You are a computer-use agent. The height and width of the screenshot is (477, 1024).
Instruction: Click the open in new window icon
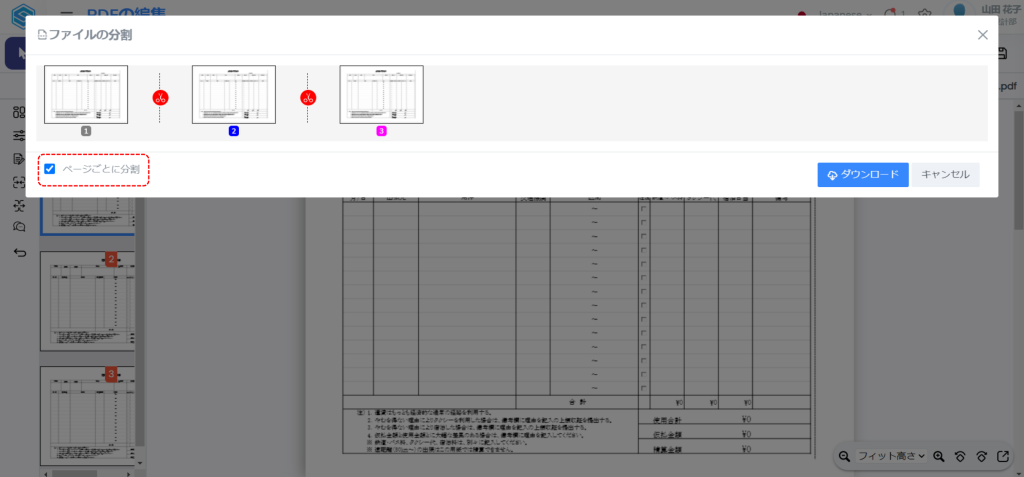click(x=1002, y=456)
